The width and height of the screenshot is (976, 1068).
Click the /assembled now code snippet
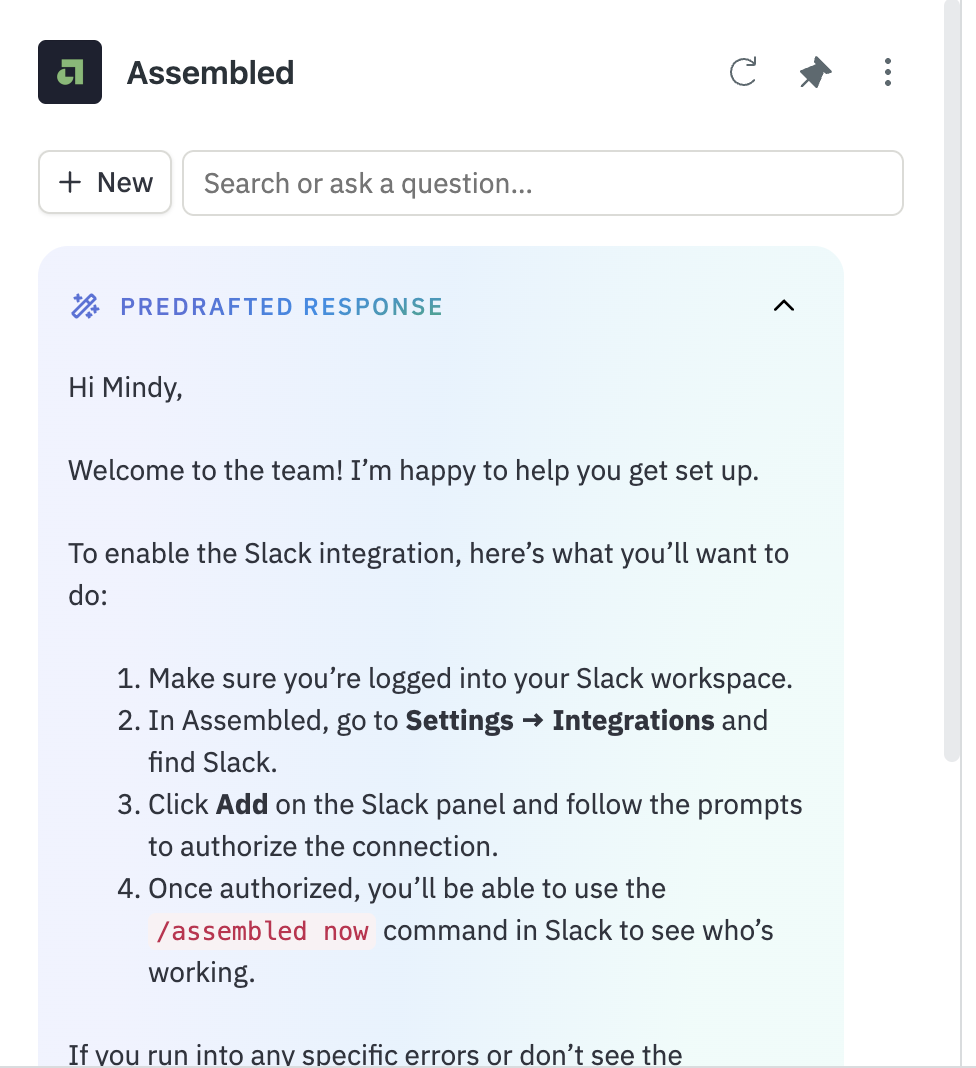[262, 931]
